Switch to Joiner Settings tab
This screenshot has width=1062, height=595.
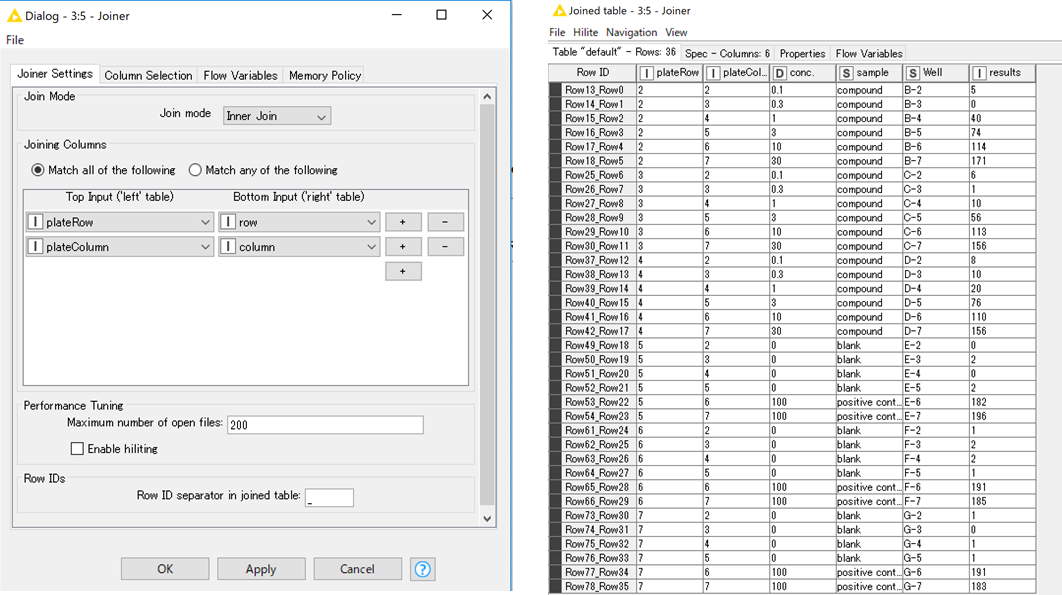(55, 74)
